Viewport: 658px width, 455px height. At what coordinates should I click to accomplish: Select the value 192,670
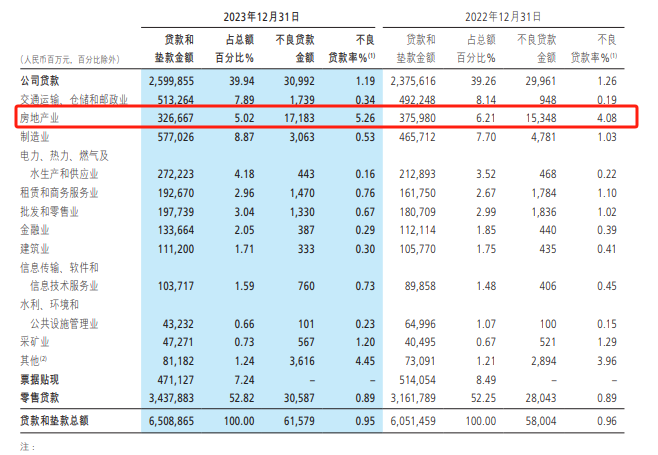click(176, 193)
